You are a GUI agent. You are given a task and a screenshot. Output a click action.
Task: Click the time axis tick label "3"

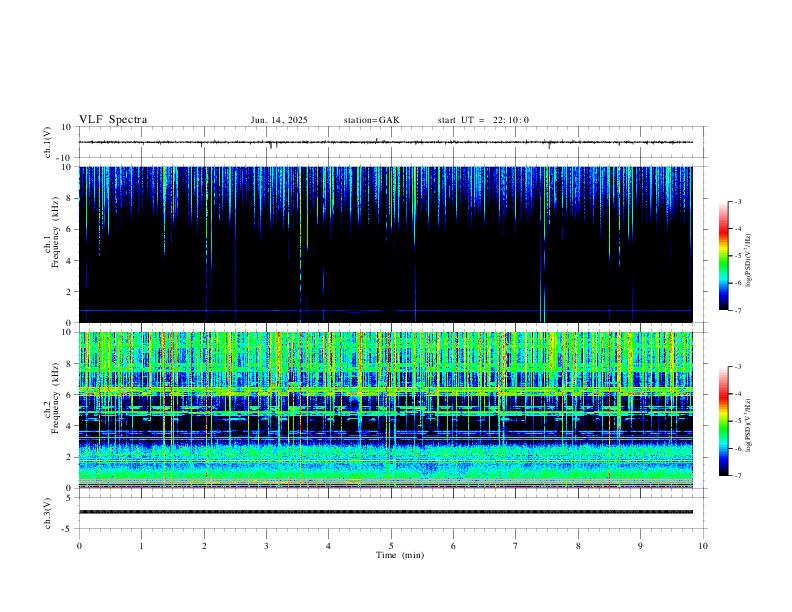(x=266, y=546)
